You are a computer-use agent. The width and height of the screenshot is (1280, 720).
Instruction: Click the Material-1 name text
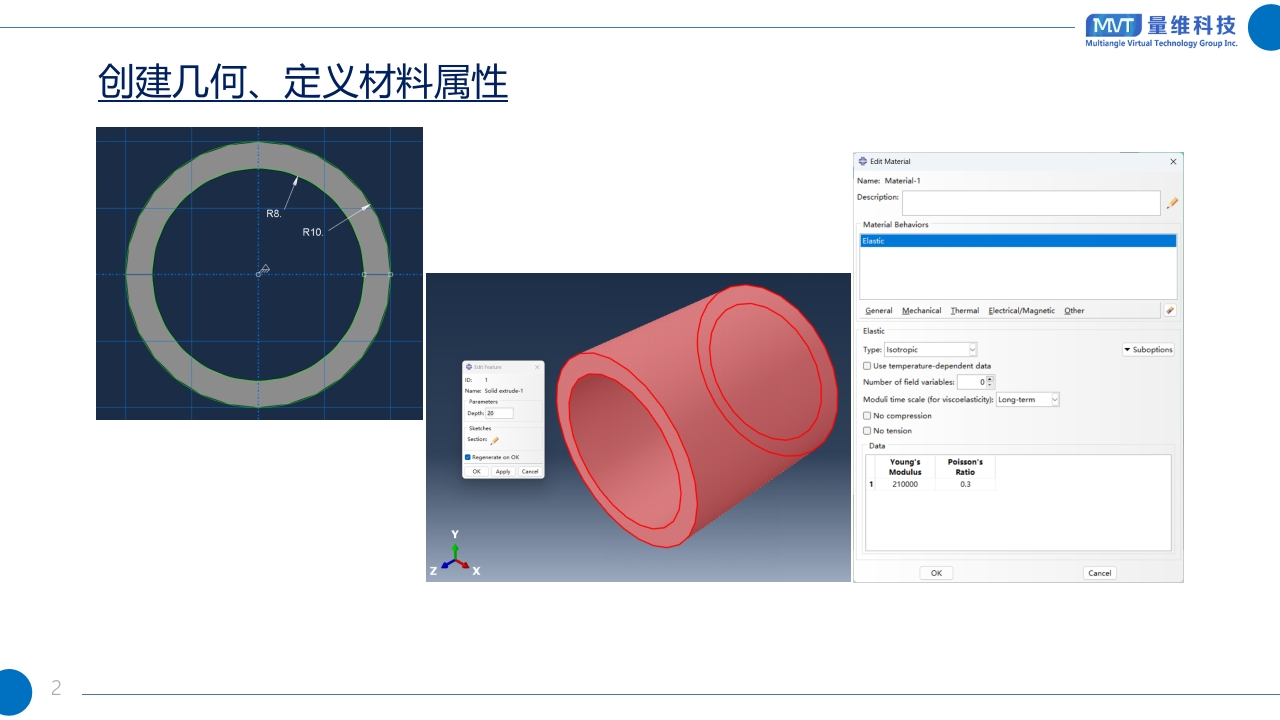903,181
